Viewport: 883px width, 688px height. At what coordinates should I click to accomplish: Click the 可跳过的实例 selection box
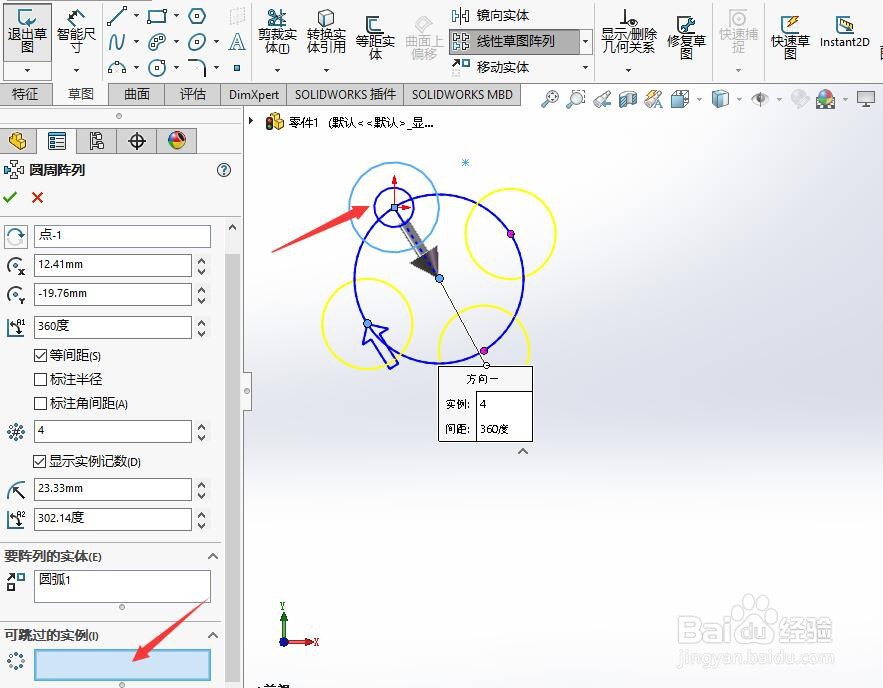tap(122, 665)
